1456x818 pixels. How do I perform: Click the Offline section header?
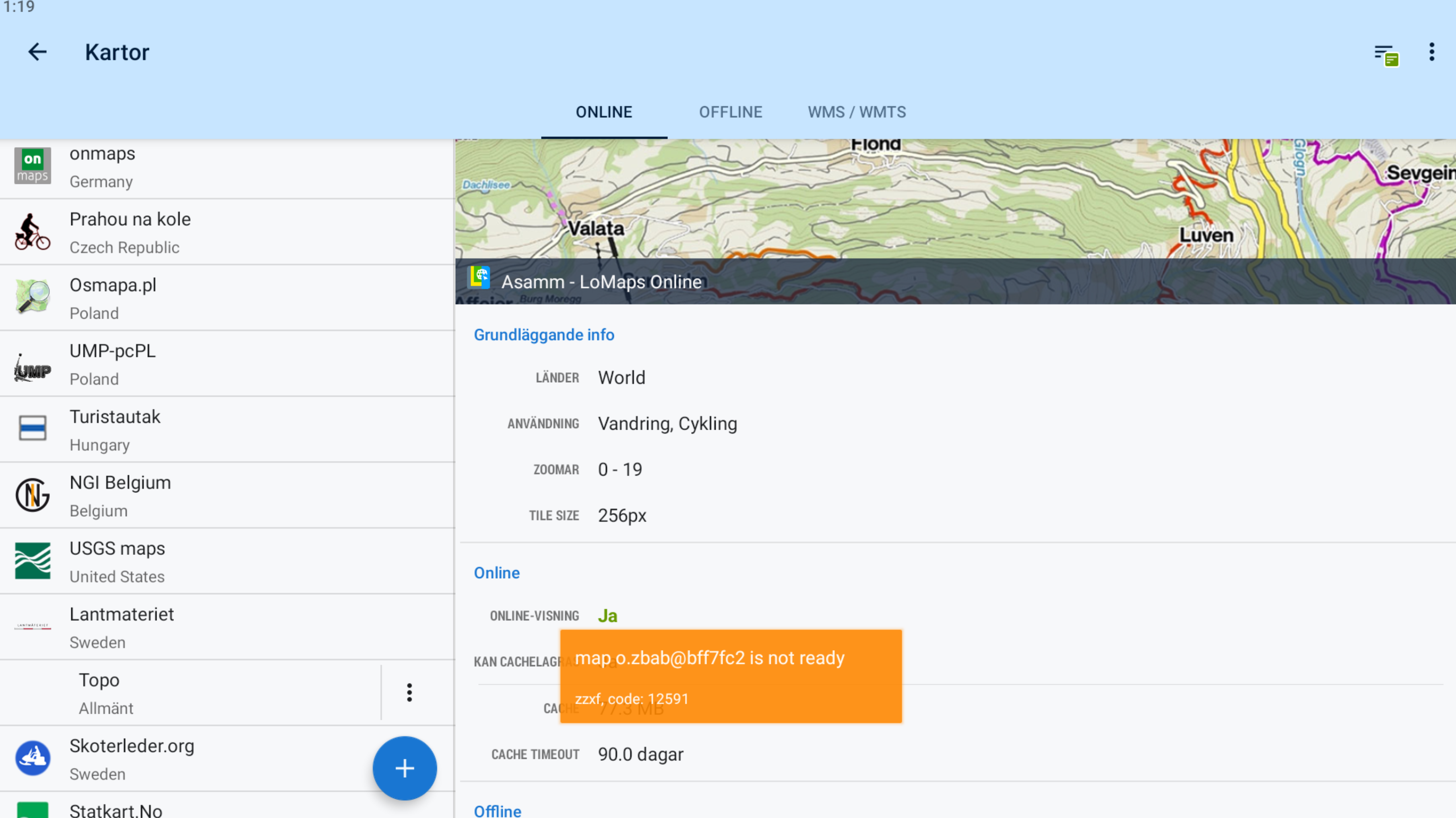(x=498, y=811)
